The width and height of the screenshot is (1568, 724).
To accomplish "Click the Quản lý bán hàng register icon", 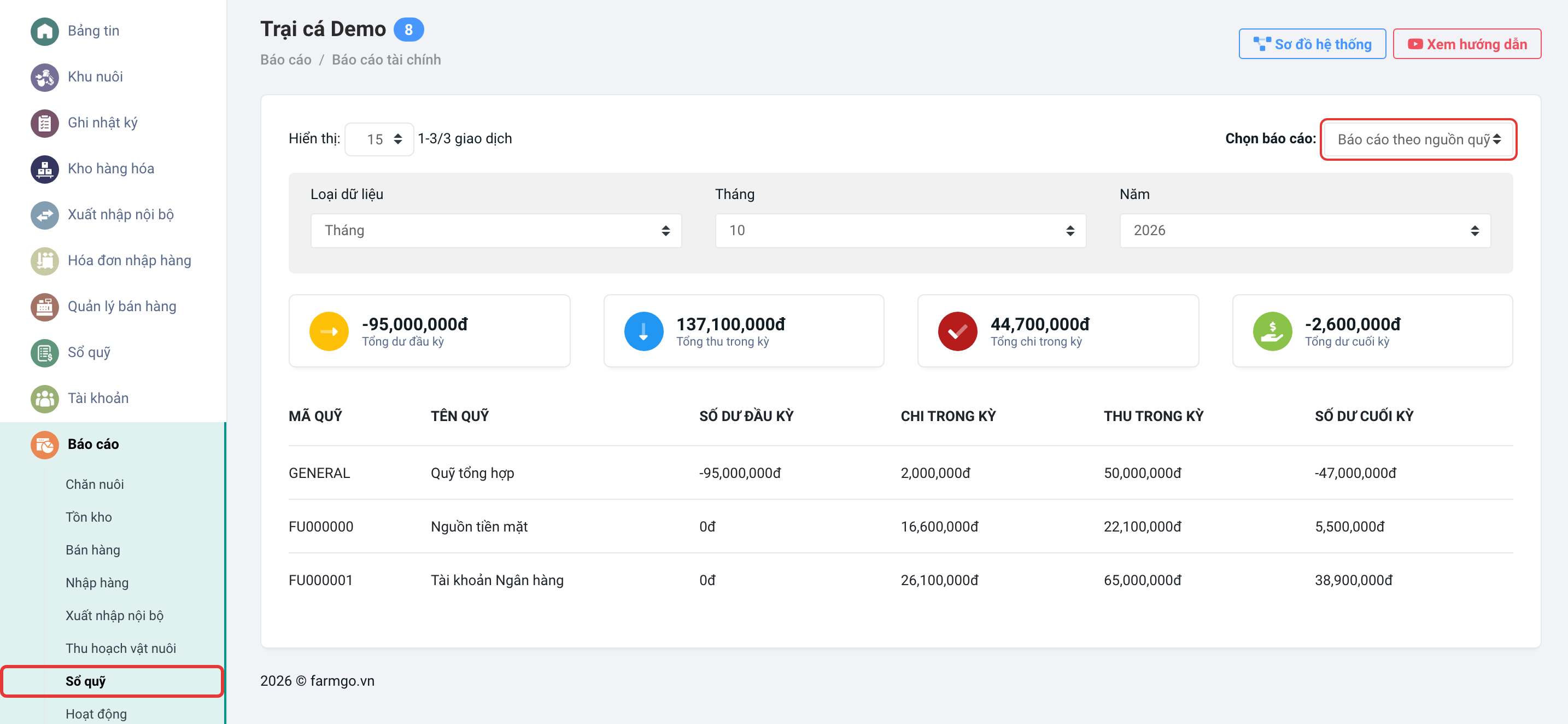I will click(44, 307).
